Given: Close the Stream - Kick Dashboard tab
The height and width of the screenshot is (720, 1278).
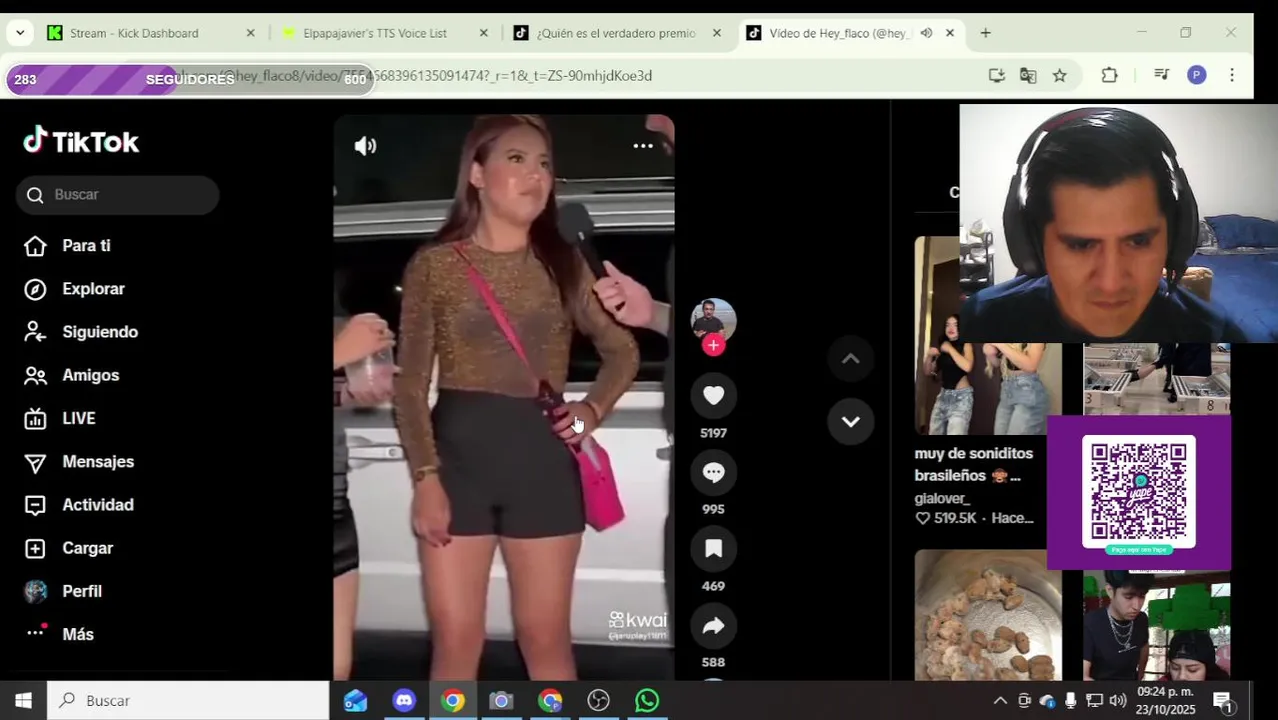Looking at the screenshot, I should pos(250,33).
